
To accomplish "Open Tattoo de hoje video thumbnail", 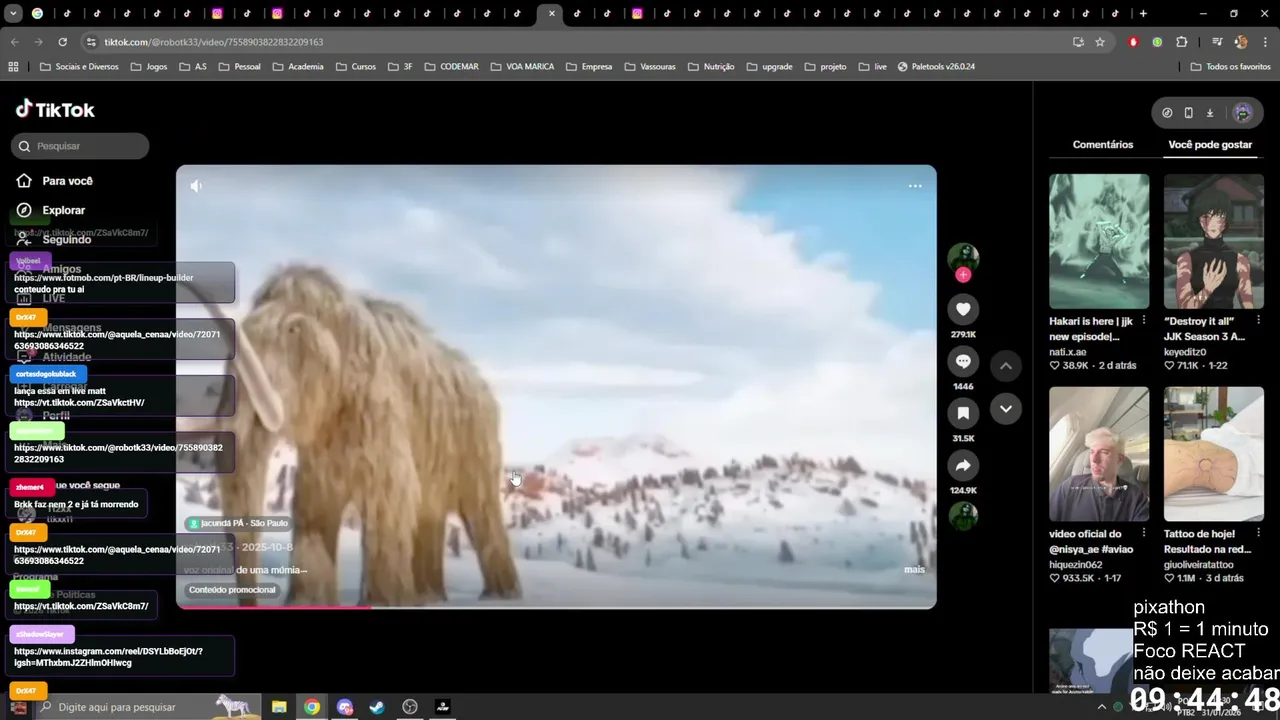I will [1214, 454].
